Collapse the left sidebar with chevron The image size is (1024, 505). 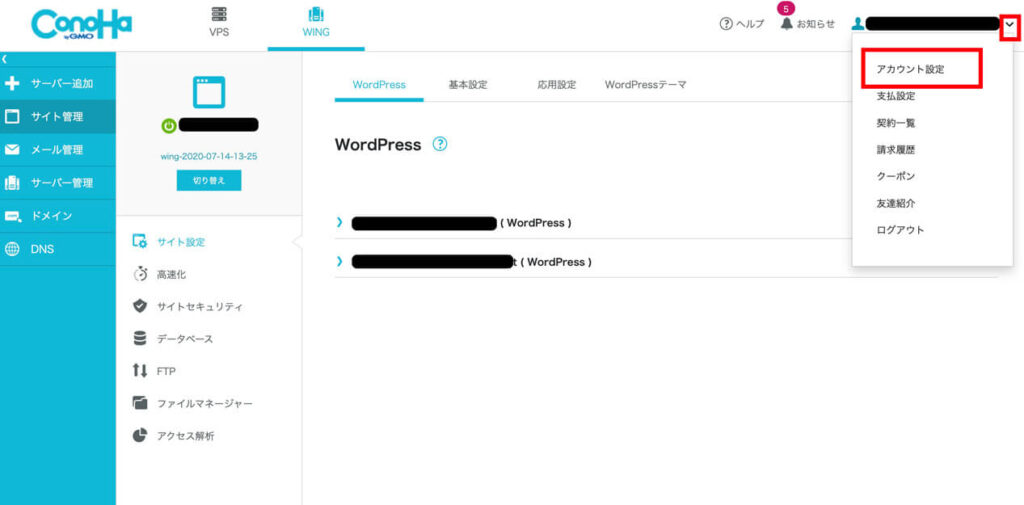click(x=4, y=59)
